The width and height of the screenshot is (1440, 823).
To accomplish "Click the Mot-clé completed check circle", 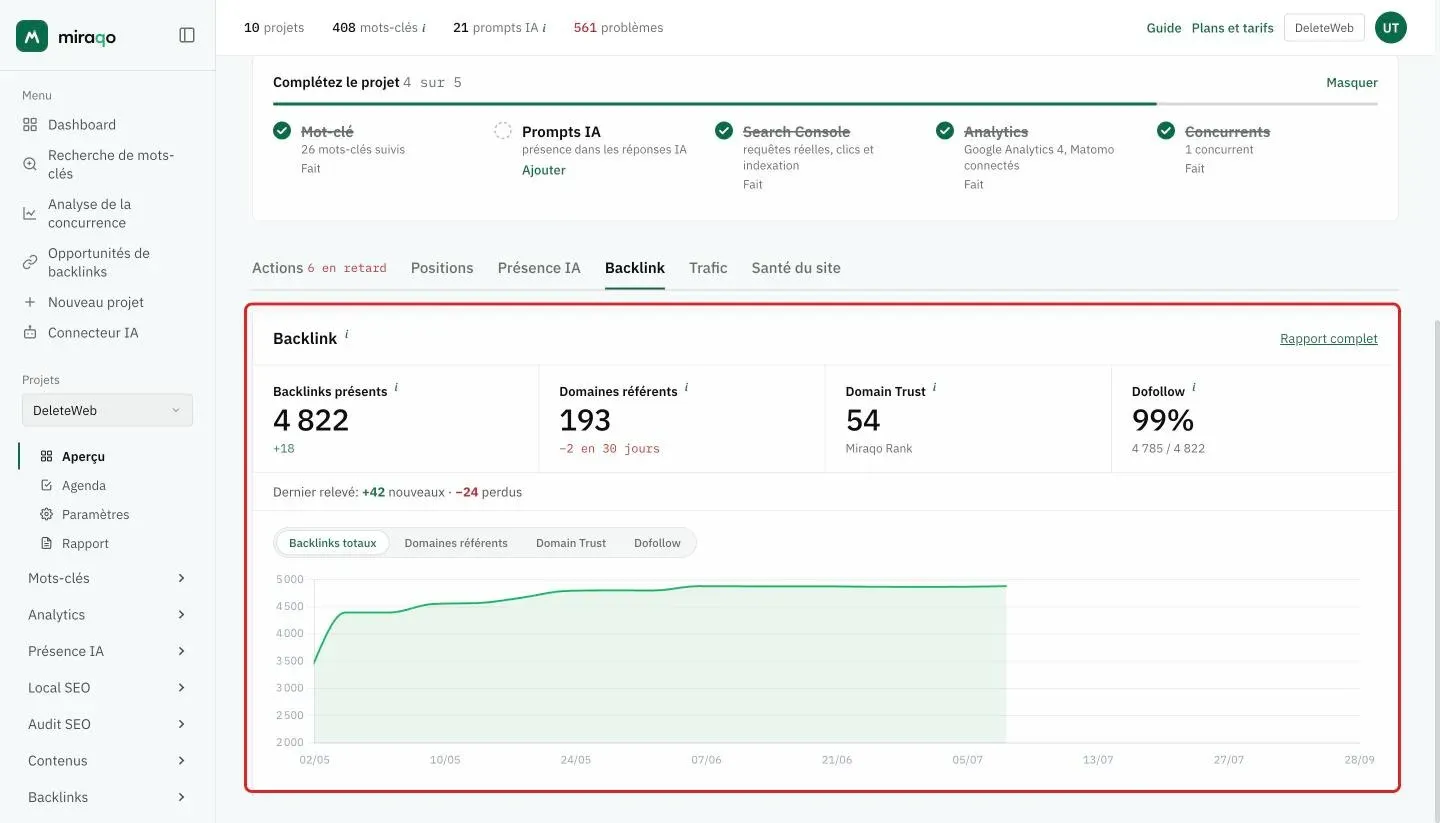I will point(282,131).
